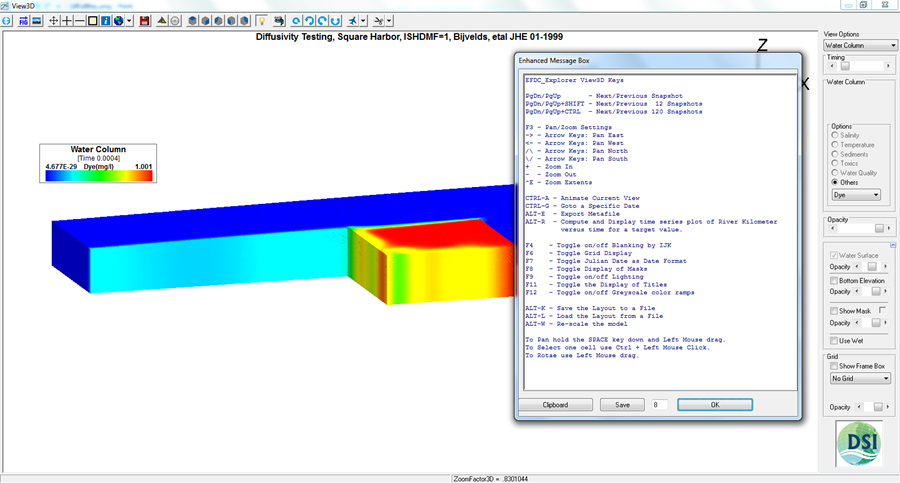Expand the No Grid dropdown
This screenshot has width=900, height=483.
click(860, 378)
